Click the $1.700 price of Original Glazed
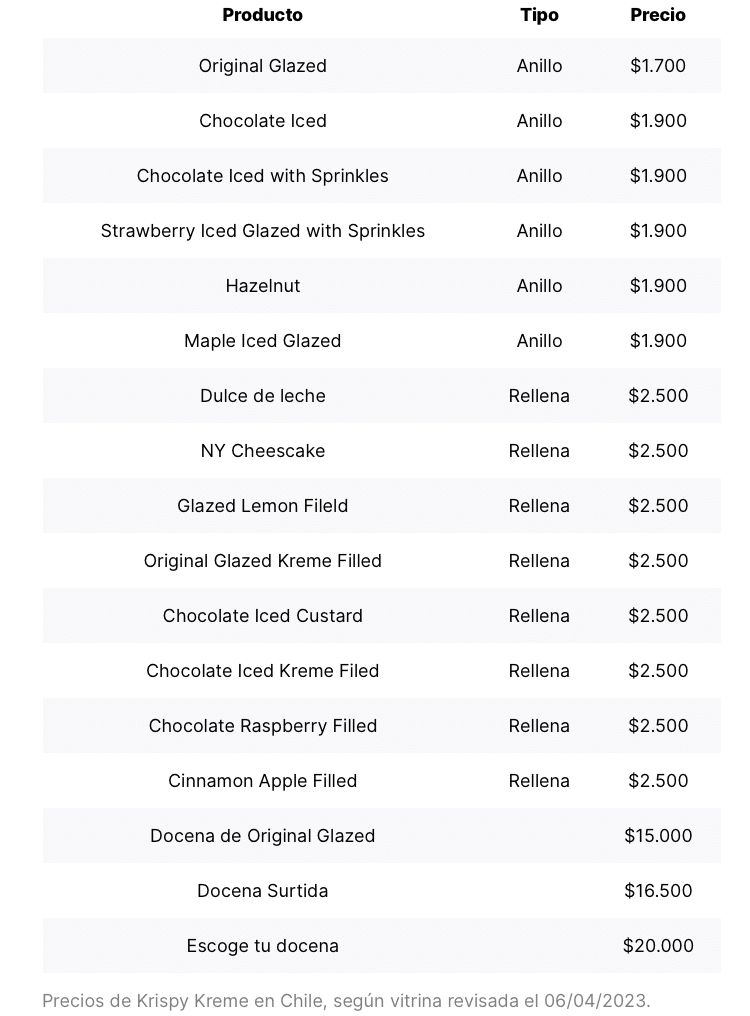 658,66
